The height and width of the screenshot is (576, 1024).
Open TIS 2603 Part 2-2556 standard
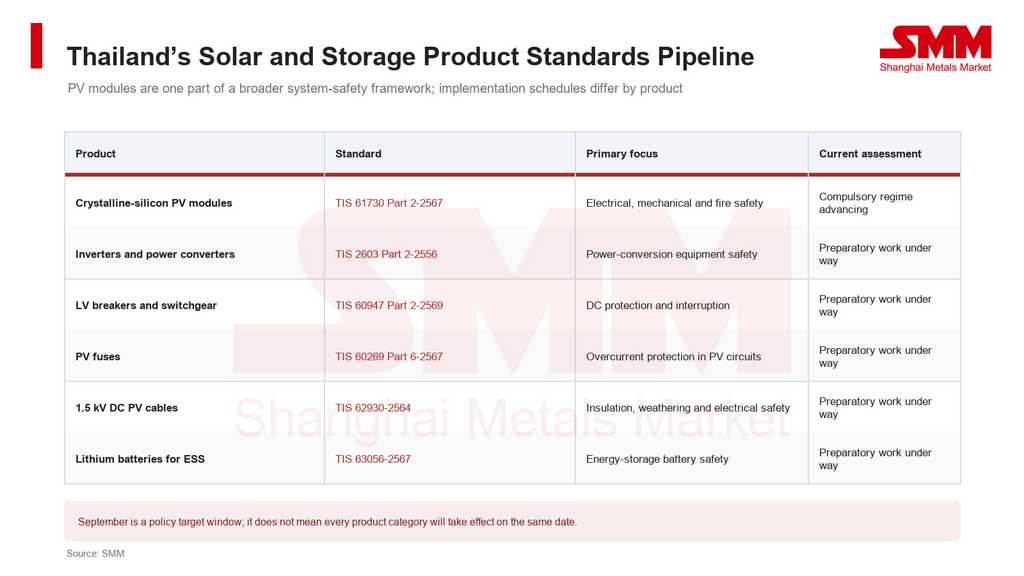(x=386, y=254)
